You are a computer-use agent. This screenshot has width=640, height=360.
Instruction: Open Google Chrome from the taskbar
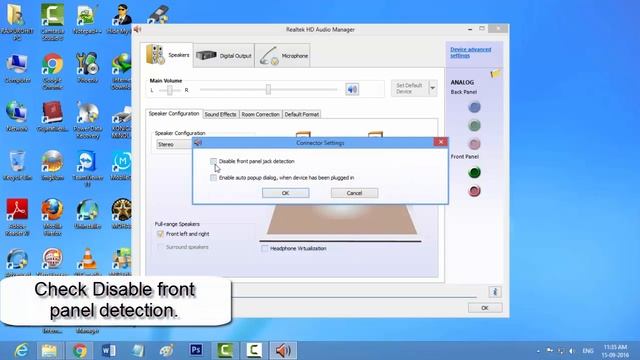tap(80, 350)
